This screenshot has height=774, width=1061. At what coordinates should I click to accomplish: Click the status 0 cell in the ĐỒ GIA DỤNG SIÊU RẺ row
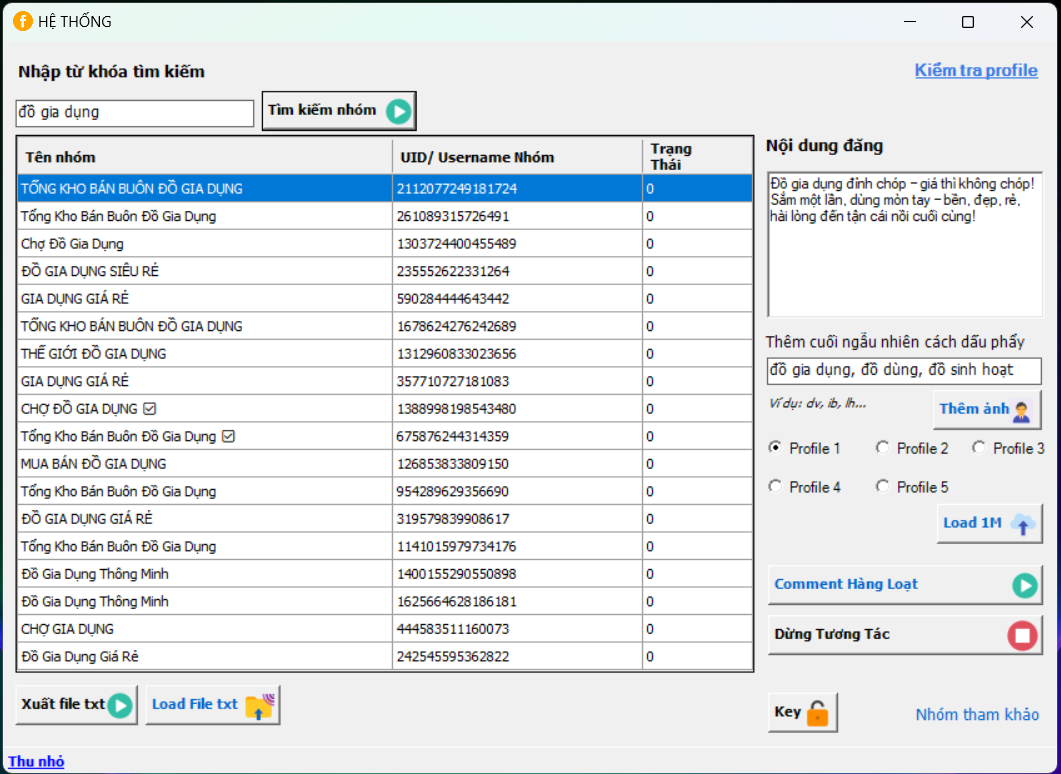coord(697,271)
